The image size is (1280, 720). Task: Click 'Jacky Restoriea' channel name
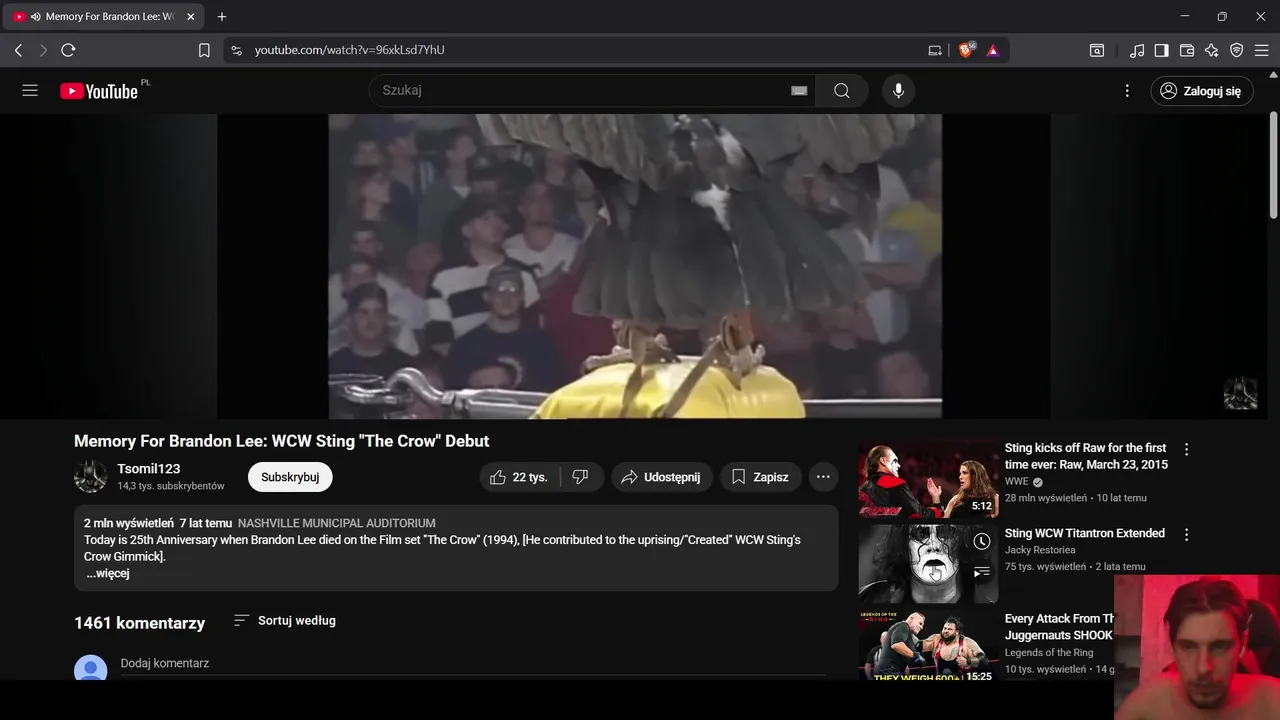tap(1040, 550)
